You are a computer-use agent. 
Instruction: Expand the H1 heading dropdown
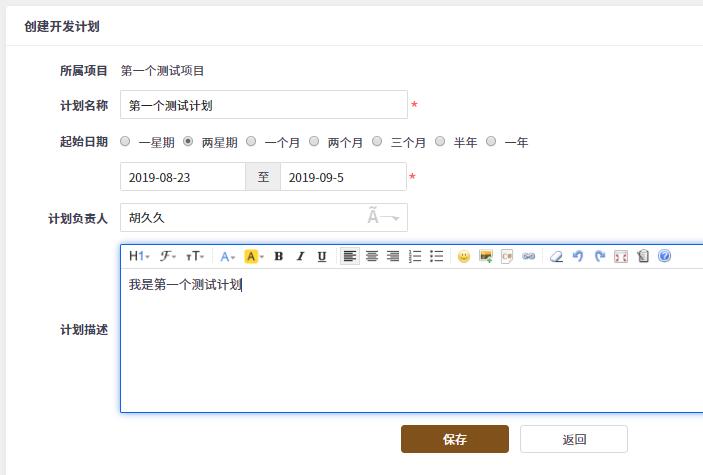coord(139,257)
